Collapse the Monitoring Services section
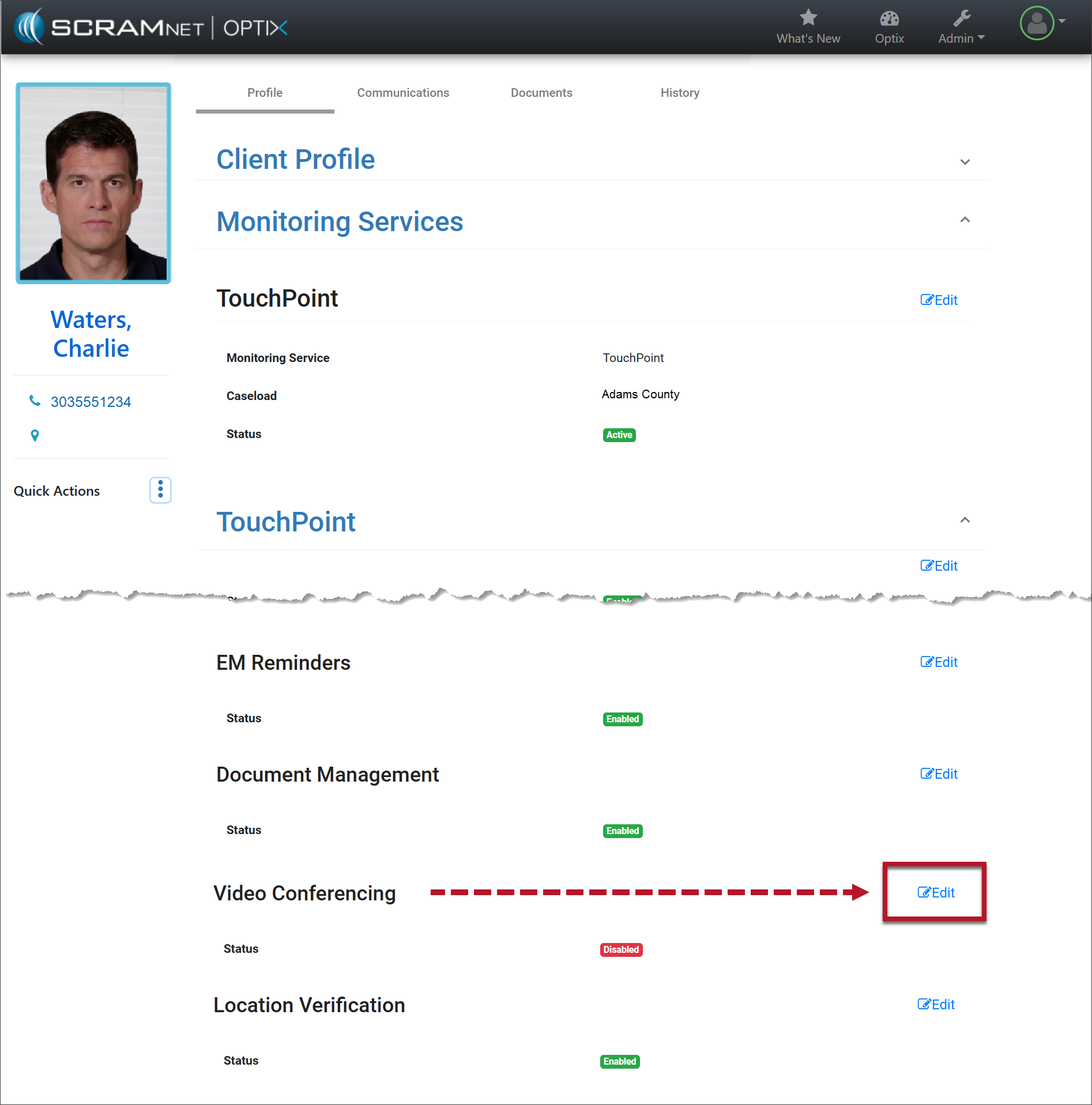The height and width of the screenshot is (1105, 1092). (965, 220)
